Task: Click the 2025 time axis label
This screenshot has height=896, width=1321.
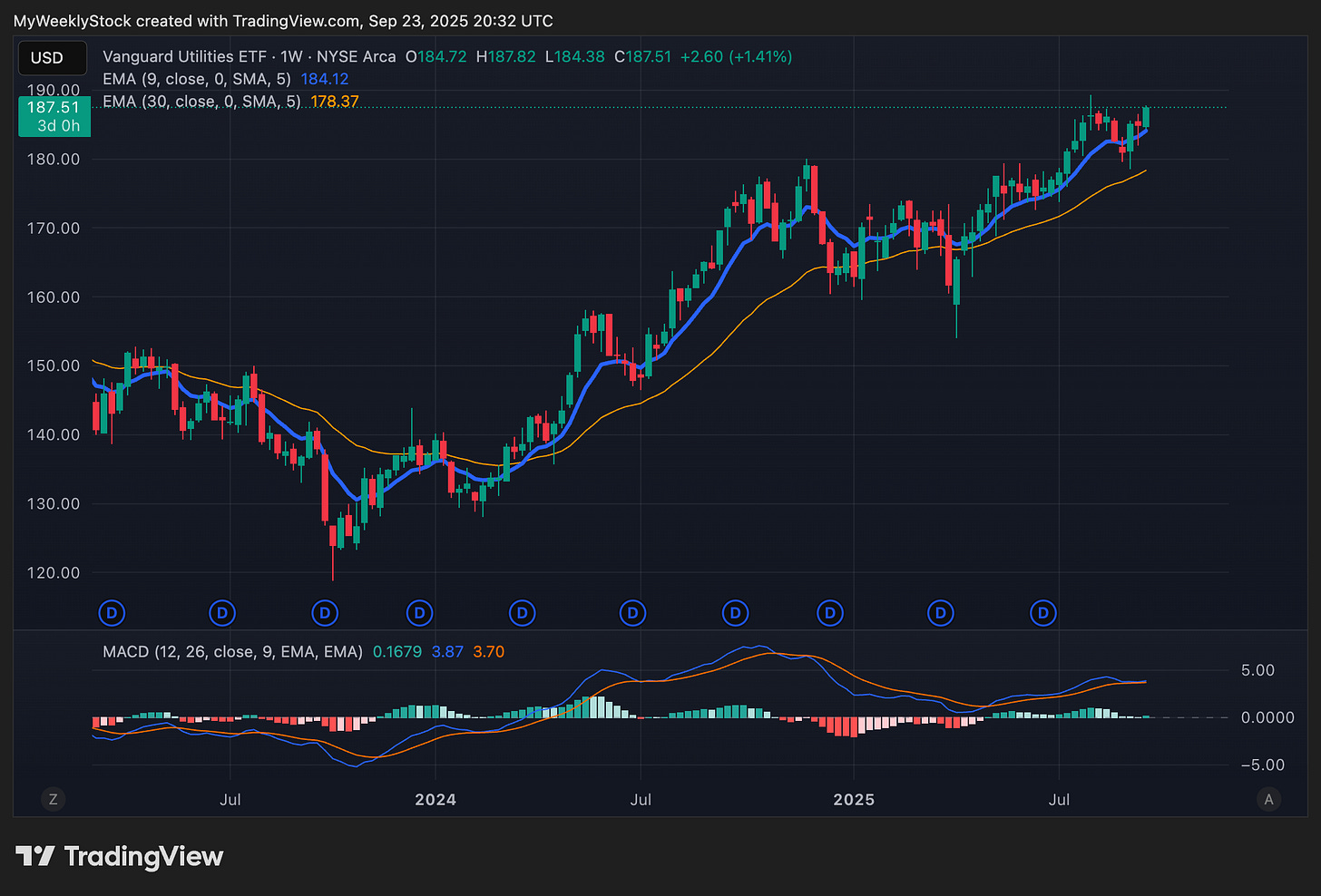Action: coord(854,799)
